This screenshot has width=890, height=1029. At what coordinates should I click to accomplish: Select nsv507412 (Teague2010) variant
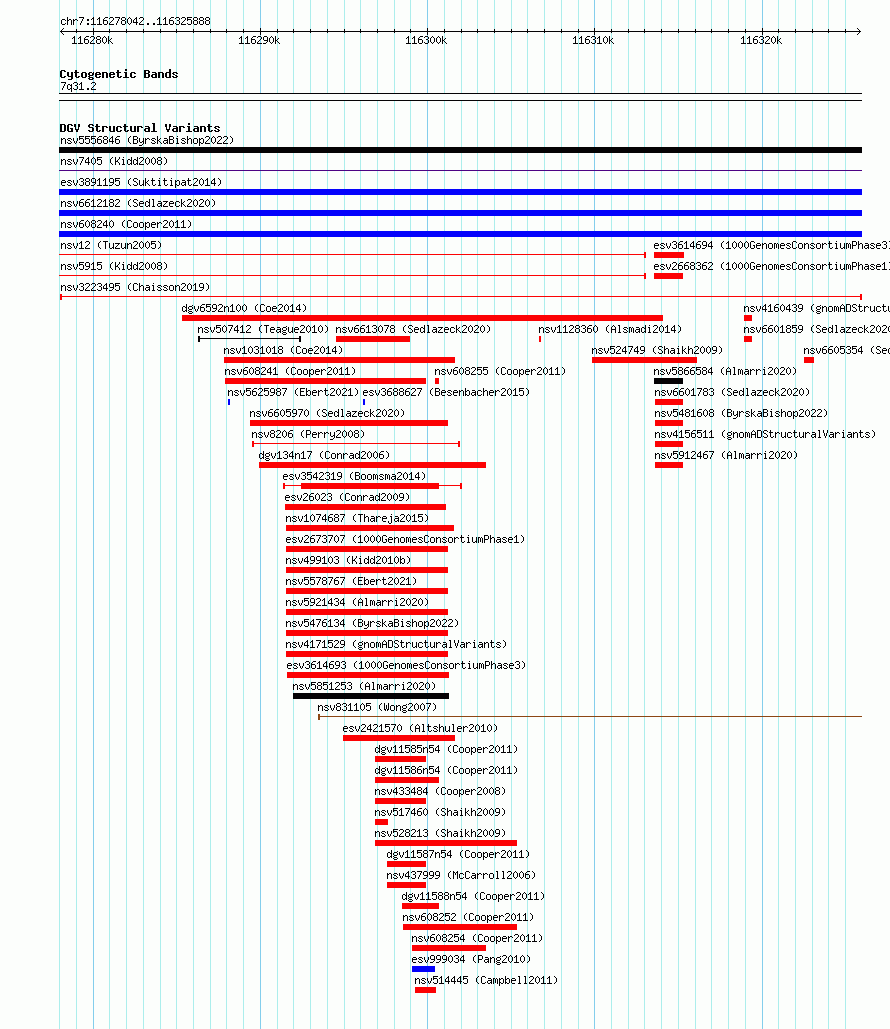pos(263,329)
